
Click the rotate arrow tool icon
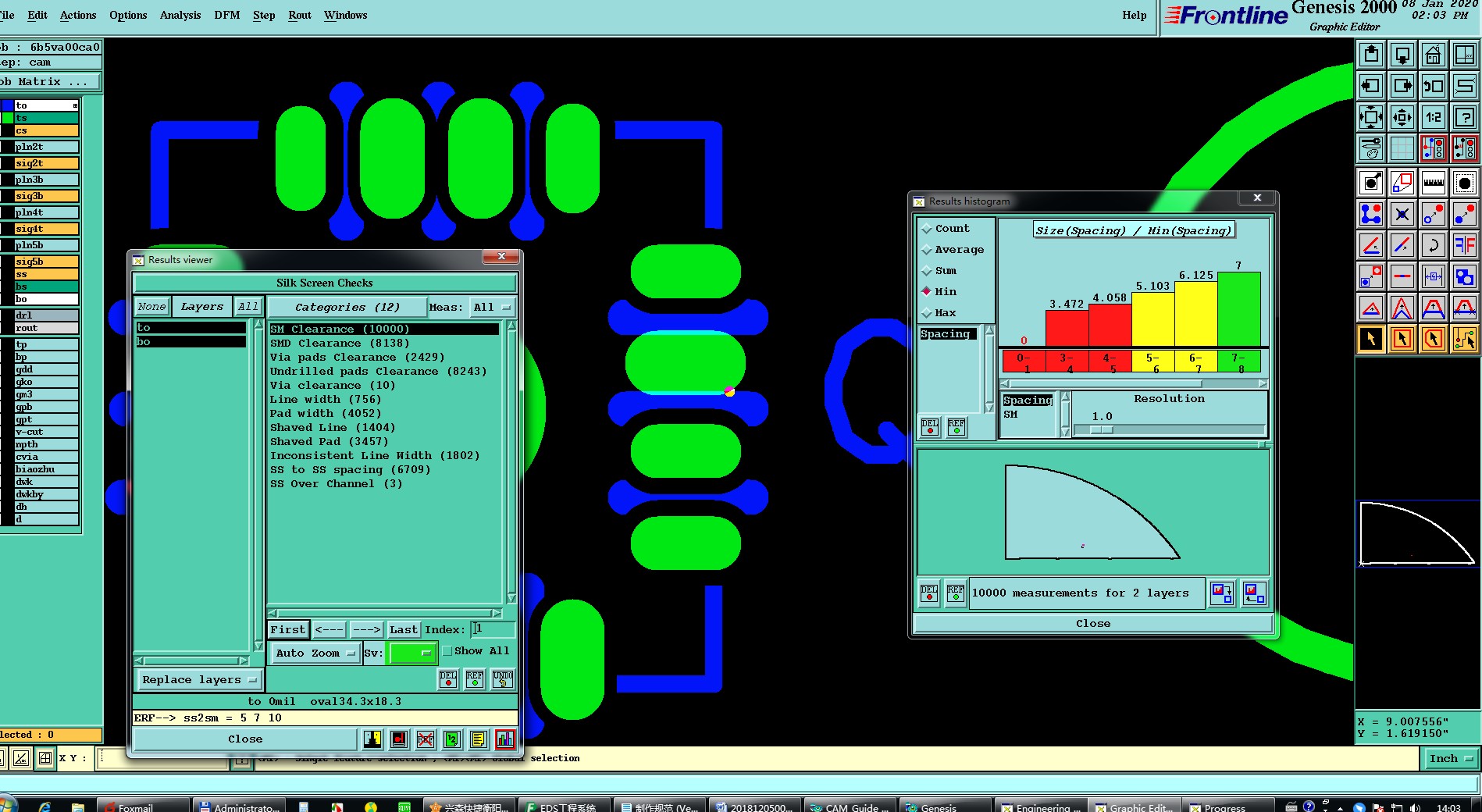[1433, 245]
